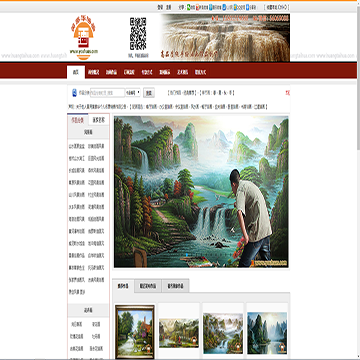Select the first active tab above thumbnails
Image resolution: width=360 pixels, height=360 pixels.
pyautogui.click(x=123, y=286)
